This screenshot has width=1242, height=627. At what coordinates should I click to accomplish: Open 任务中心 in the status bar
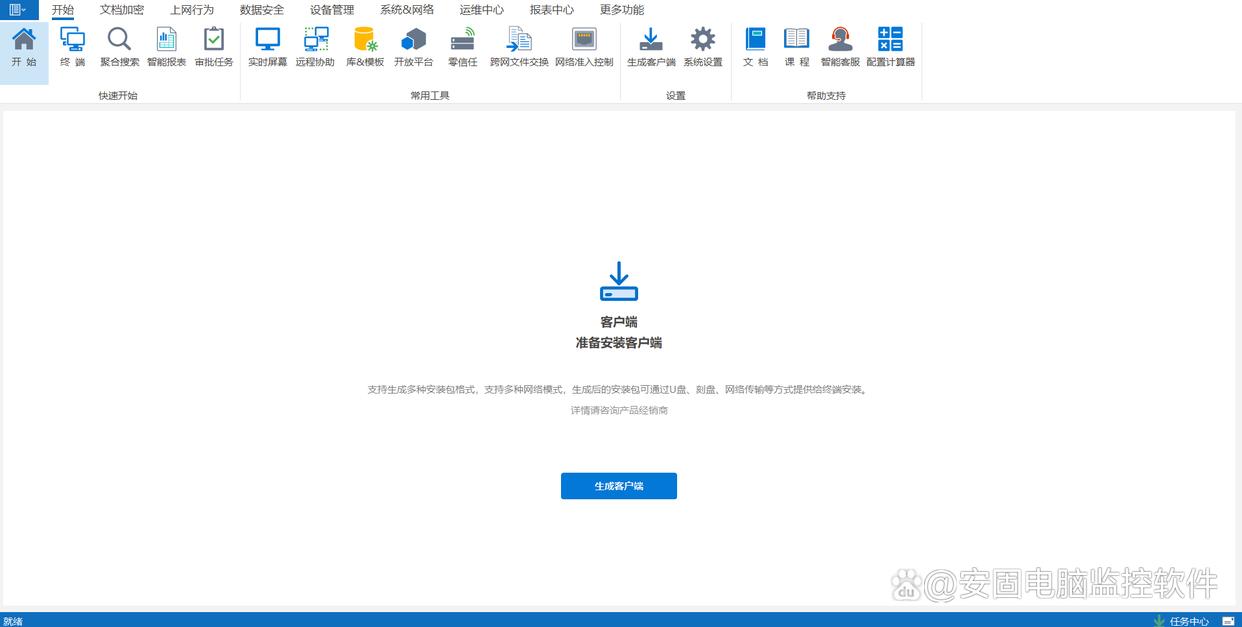pos(1182,621)
